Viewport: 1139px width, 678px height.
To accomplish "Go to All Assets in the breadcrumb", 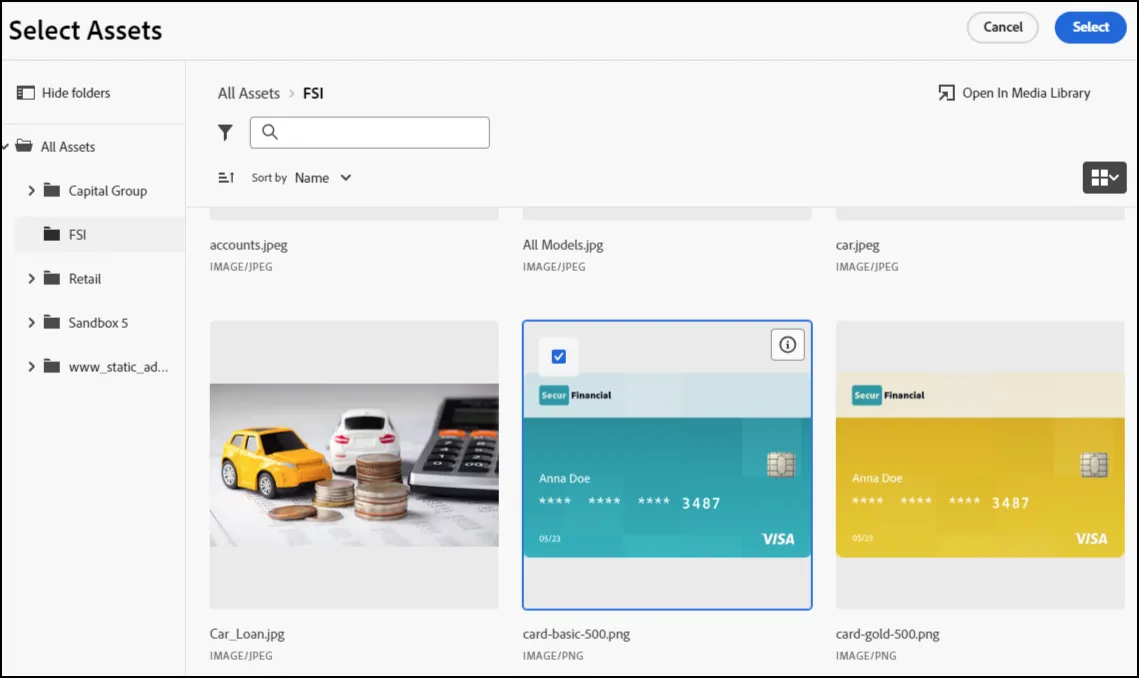I will [248, 93].
